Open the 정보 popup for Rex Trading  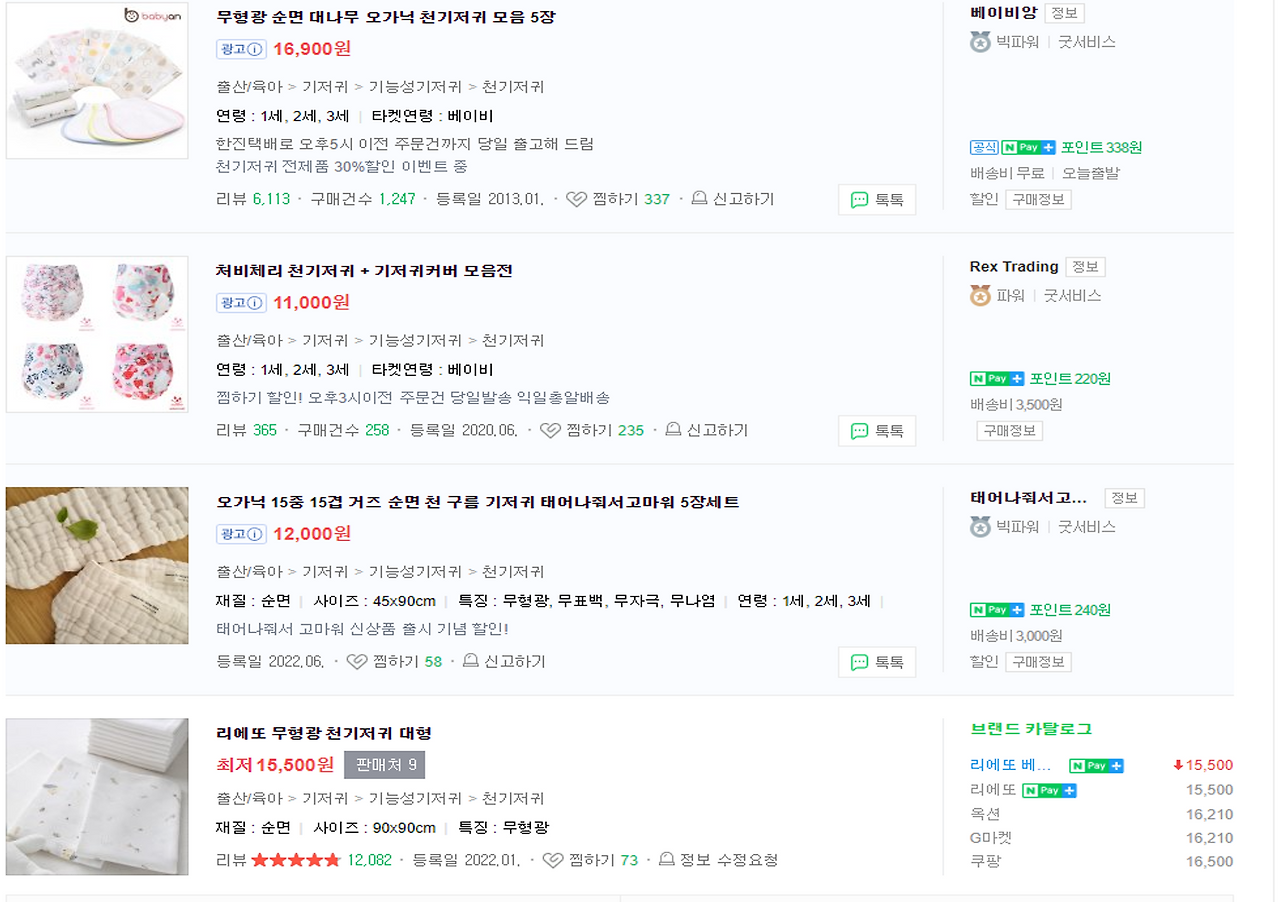pos(1085,266)
